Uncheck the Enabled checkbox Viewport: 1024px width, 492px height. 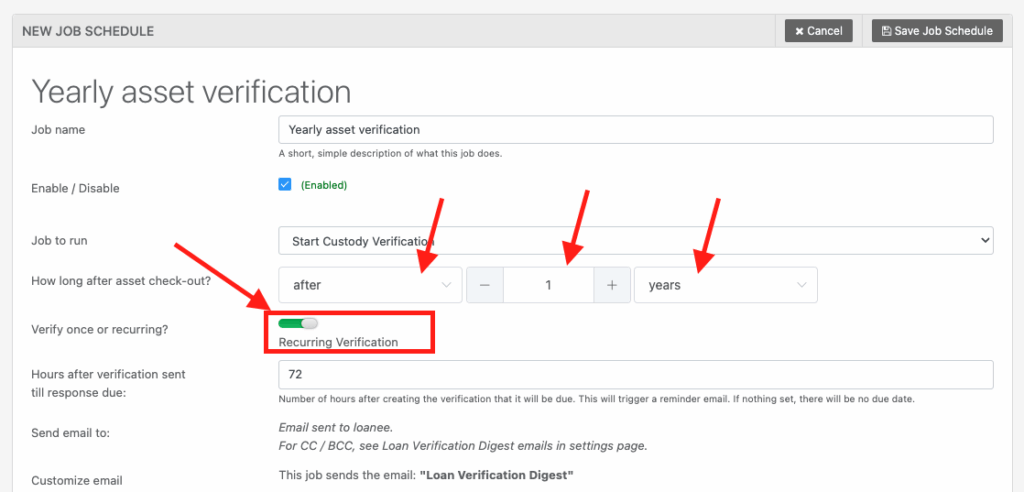point(285,185)
